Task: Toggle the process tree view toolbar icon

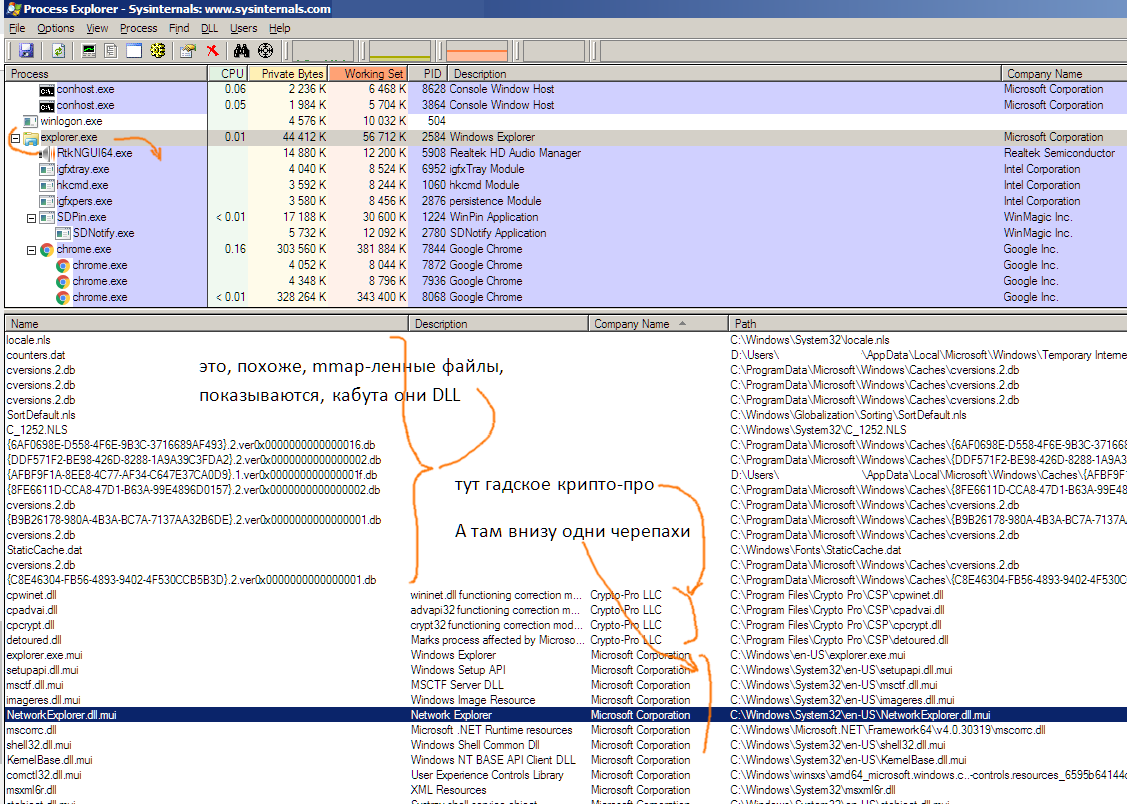Action: (111, 50)
